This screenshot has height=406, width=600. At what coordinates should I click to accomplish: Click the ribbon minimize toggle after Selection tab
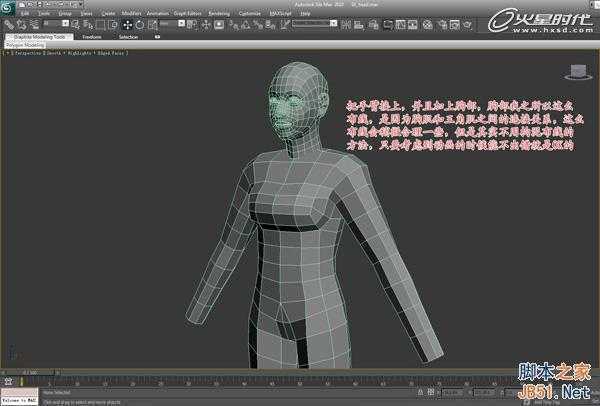[x=157, y=37]
